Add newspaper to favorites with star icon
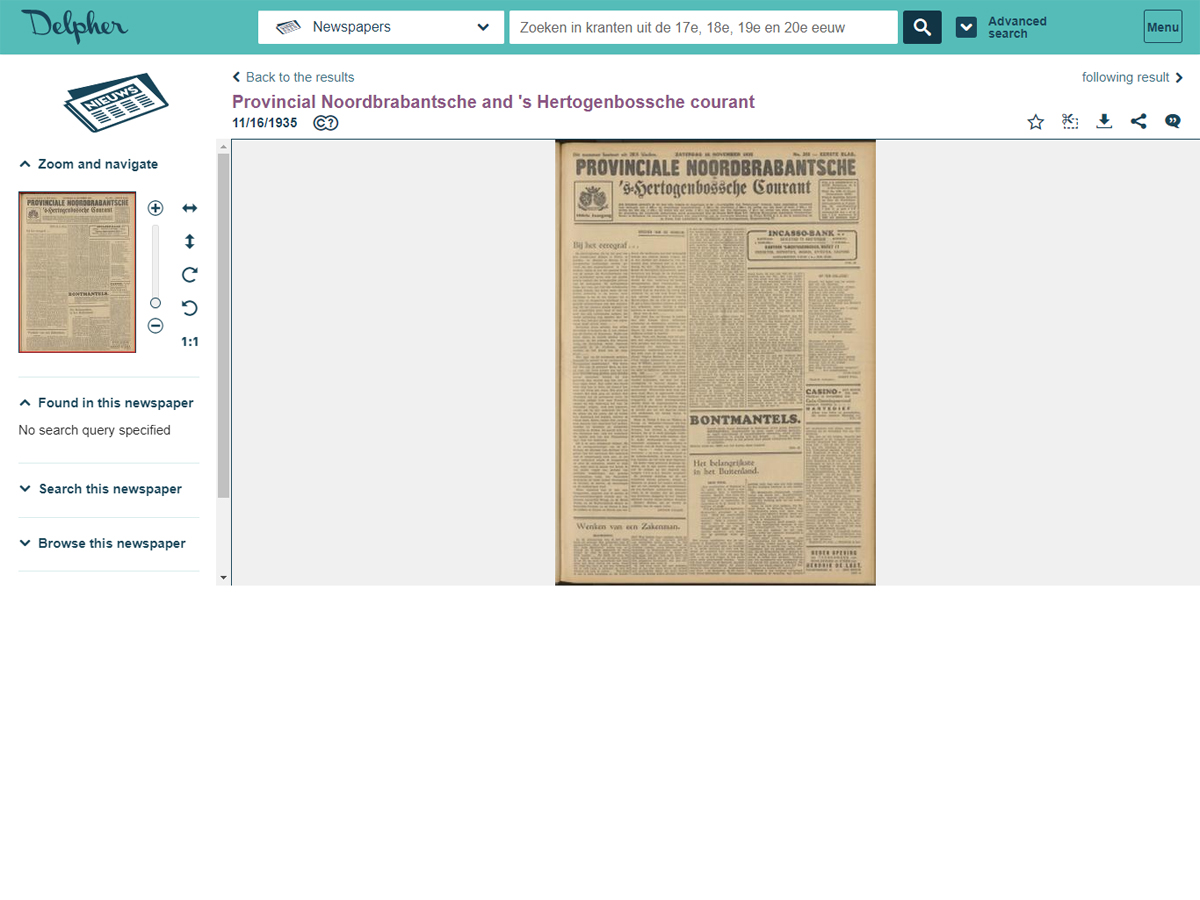The width and height of the screenshot is (1200, 900). (1035, 122)
